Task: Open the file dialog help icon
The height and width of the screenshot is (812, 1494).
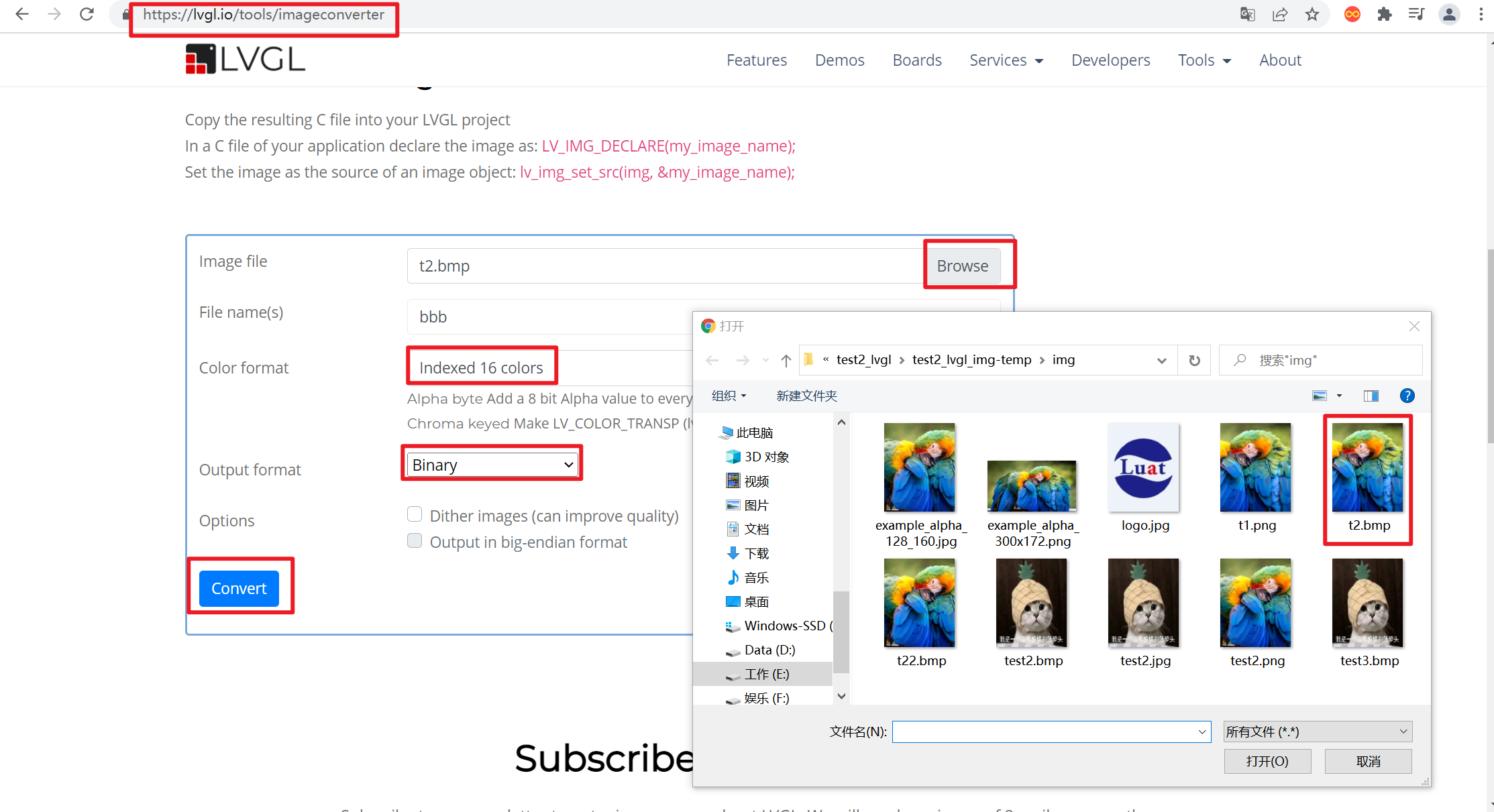Action: pyautogui.click(x=1407, y=396)
